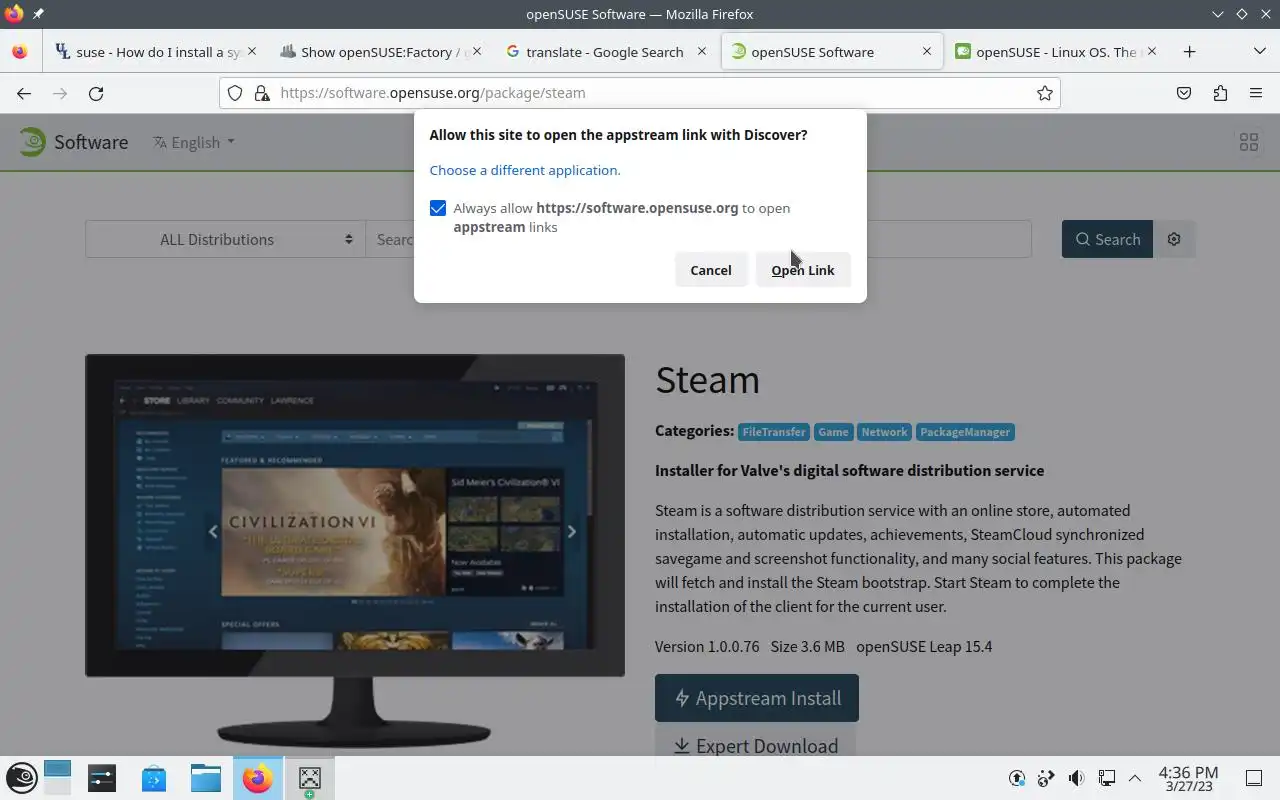The height and width of the screenshot is (800, 1280).
Task: Click the package search input field
Action: point(698,239)
